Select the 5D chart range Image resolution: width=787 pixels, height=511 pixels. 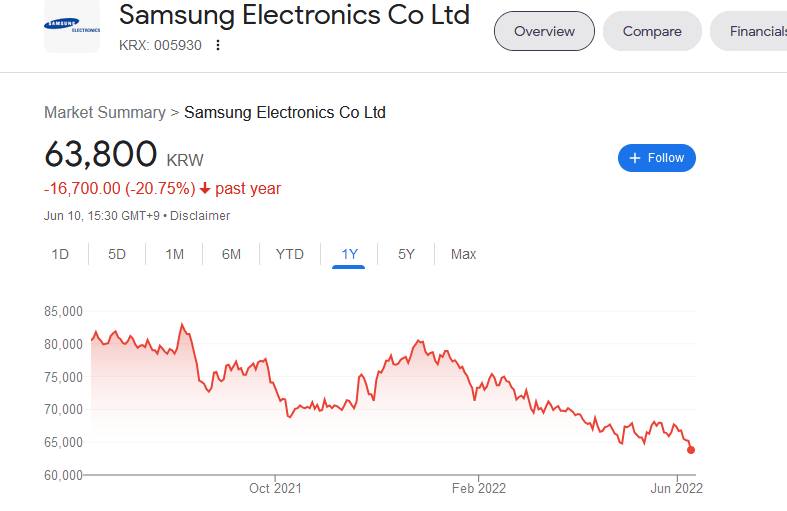[117, 254]
